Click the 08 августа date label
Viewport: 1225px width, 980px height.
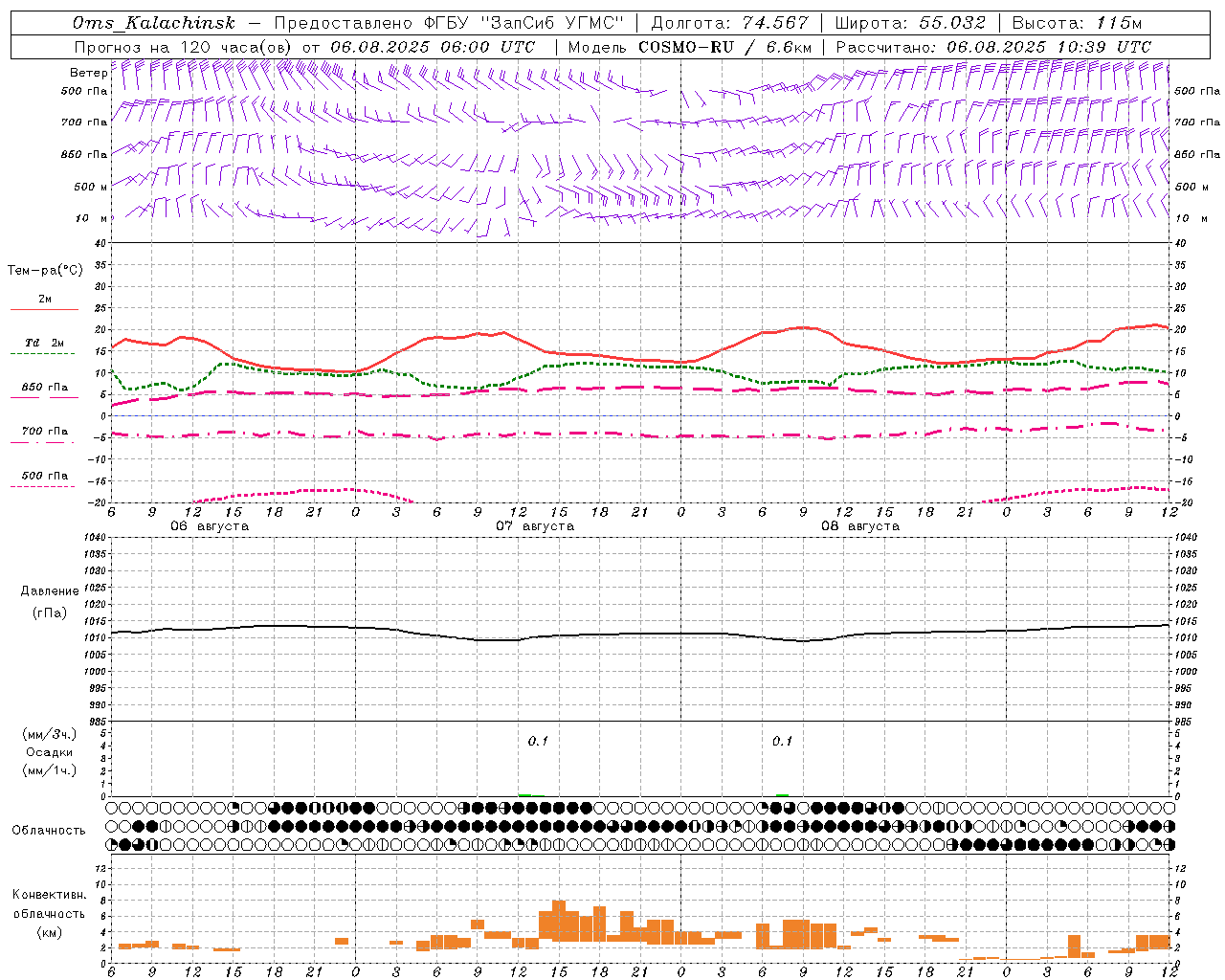tap(860, 526)
